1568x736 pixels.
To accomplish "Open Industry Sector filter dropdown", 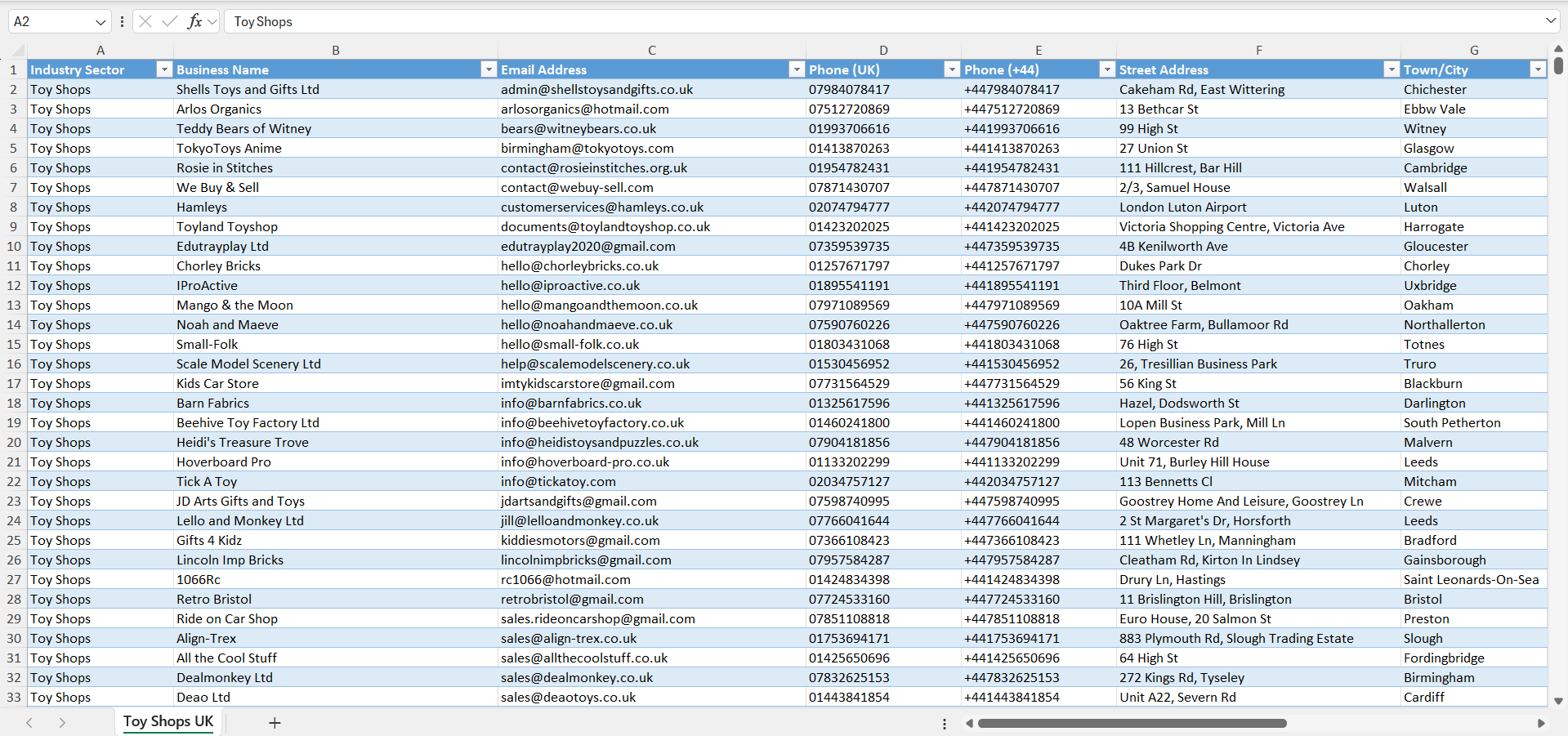I will tap(164, 69).
